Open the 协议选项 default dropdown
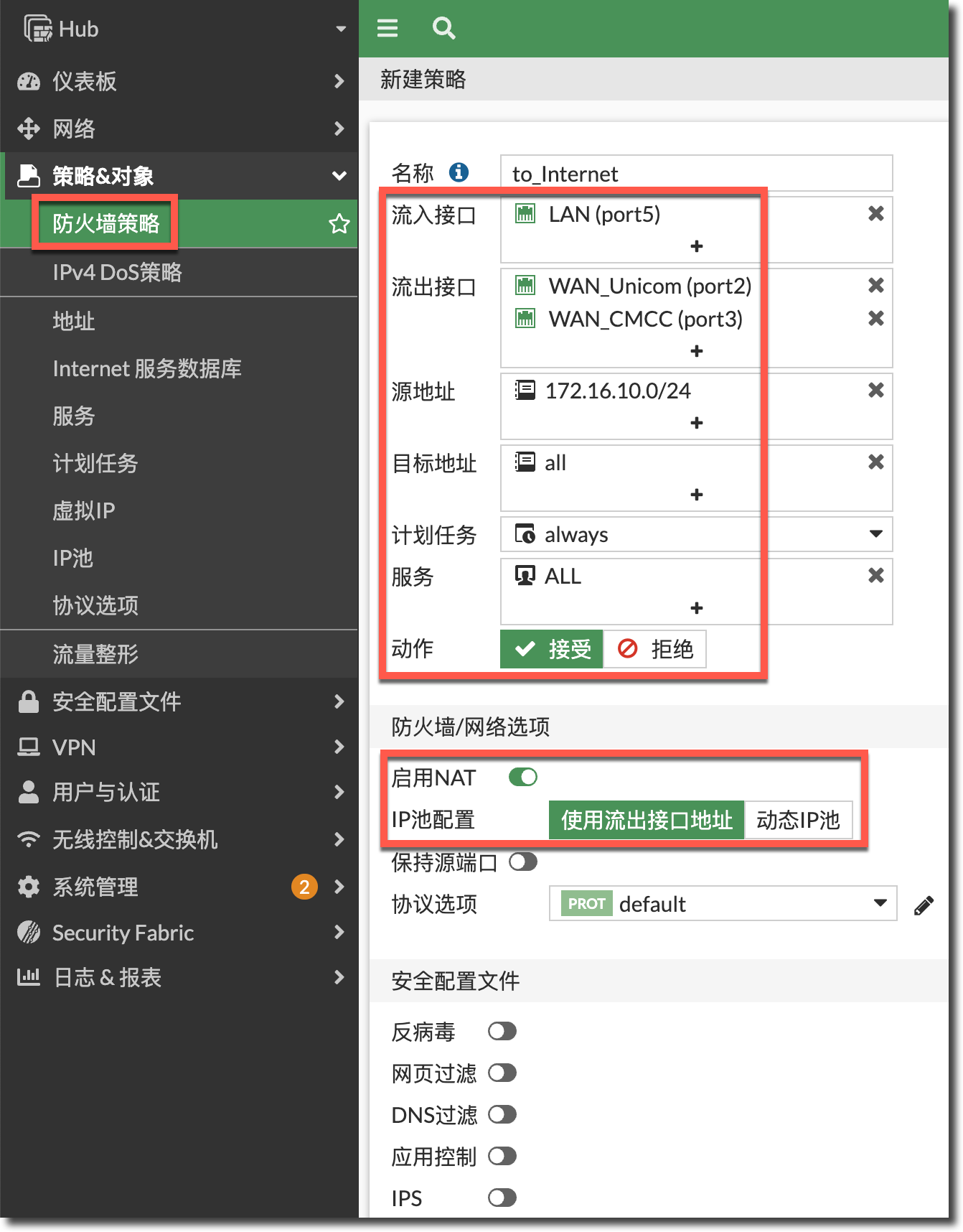963x1232 pixels. 880,903
